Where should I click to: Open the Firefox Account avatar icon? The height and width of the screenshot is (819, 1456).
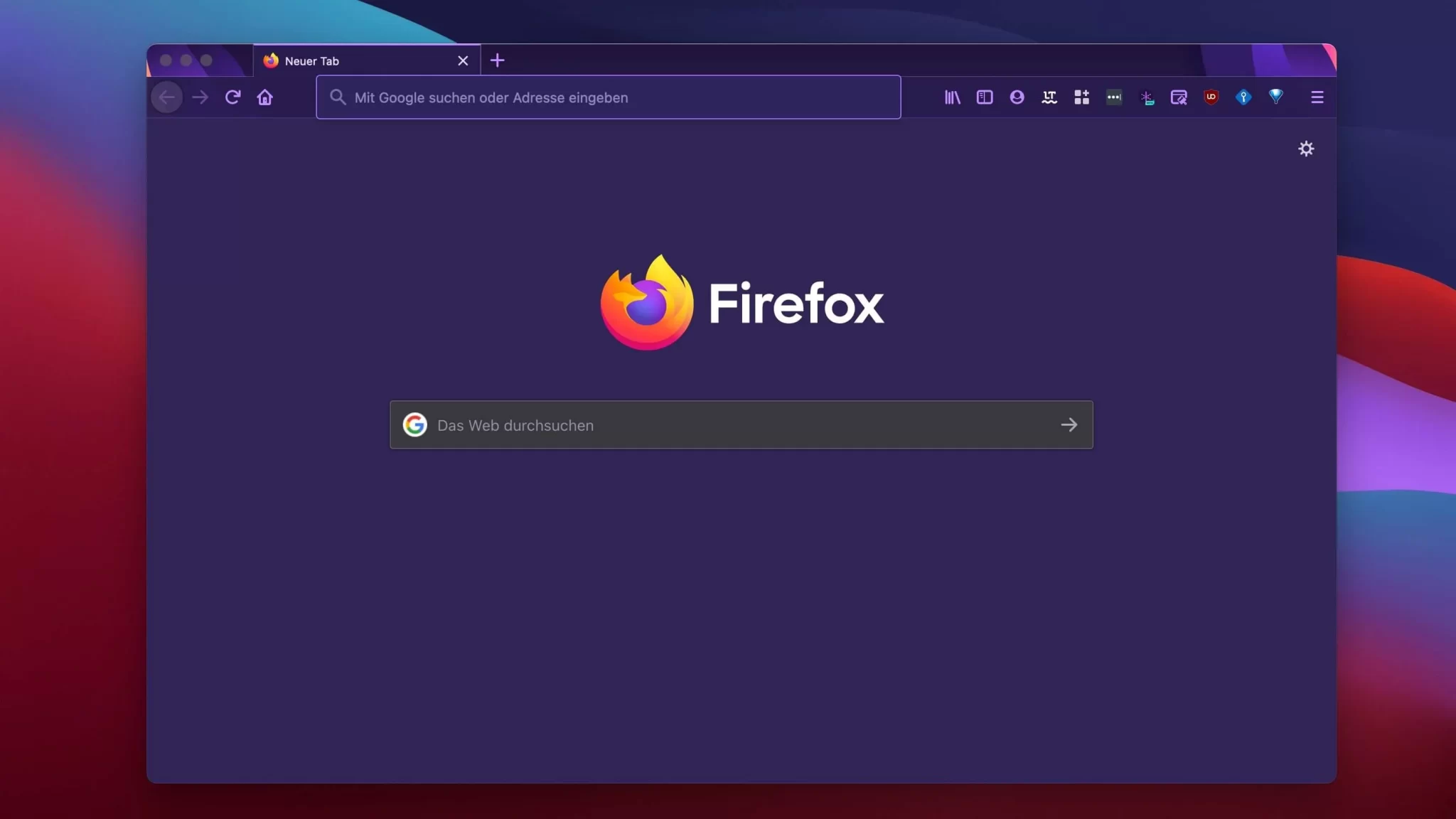pyautogui.click(x=1017, y=97)
